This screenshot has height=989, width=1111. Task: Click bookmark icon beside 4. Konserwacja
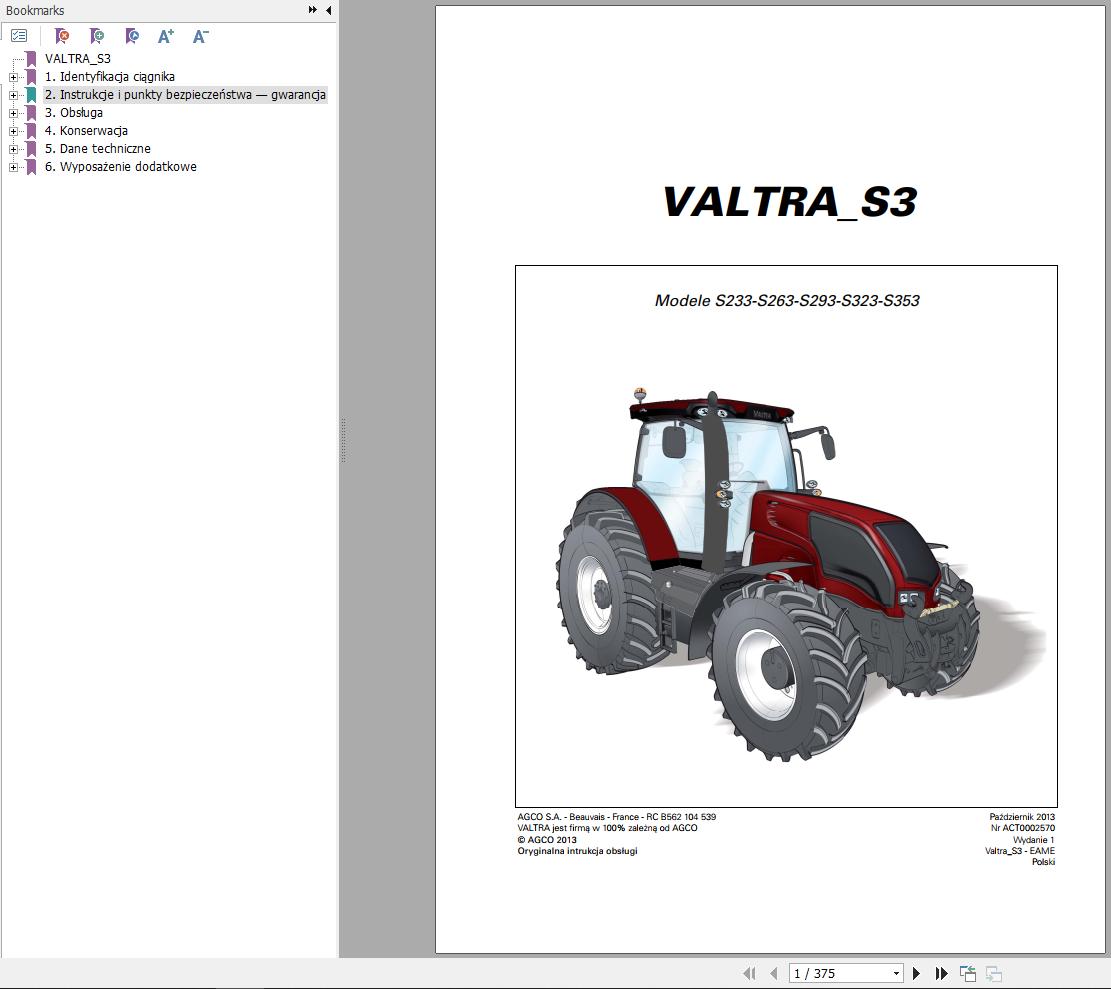pyautogui.click(x=31, y=131)
